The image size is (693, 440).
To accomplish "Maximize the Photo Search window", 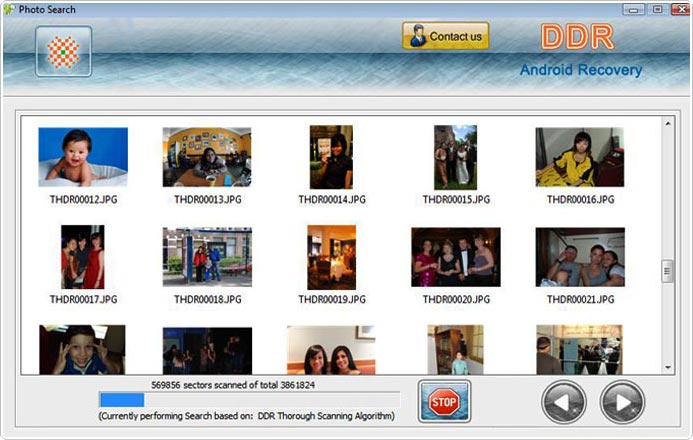I will coord(658,9).
